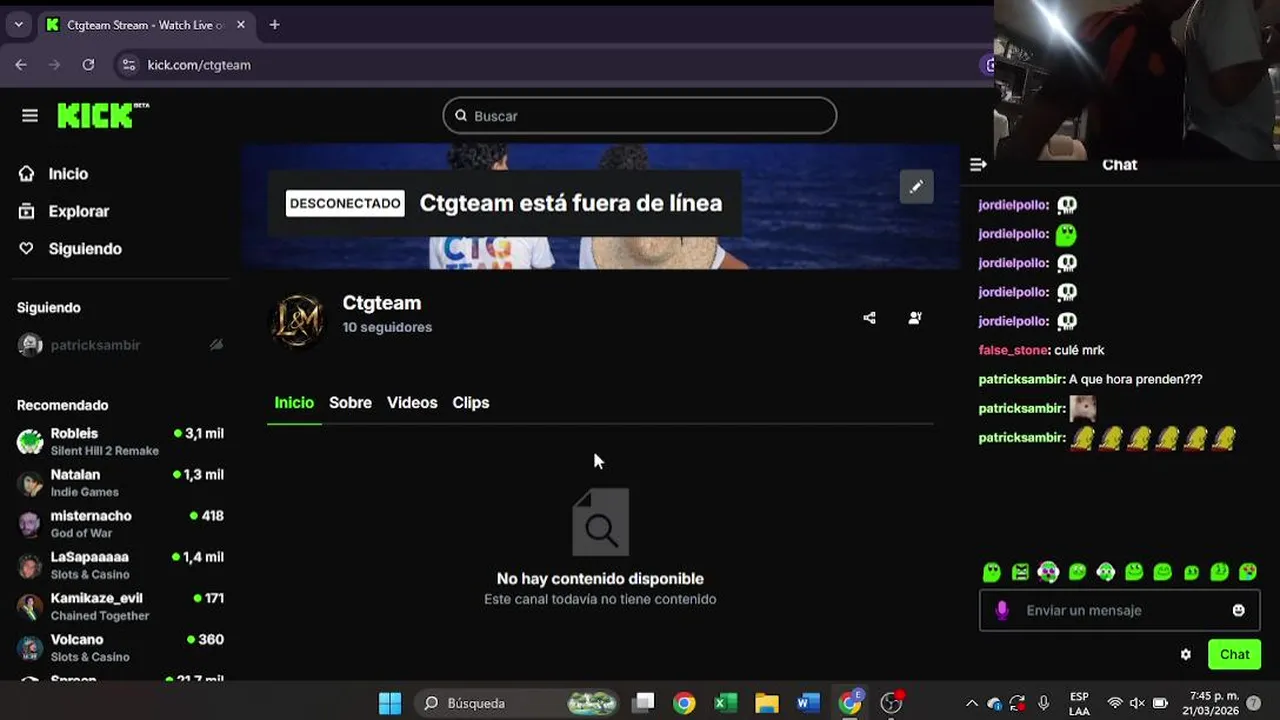The width and height of the screenshot is (1280, 720).
Task: Collapse the chat panel
Action: [978, 165]
